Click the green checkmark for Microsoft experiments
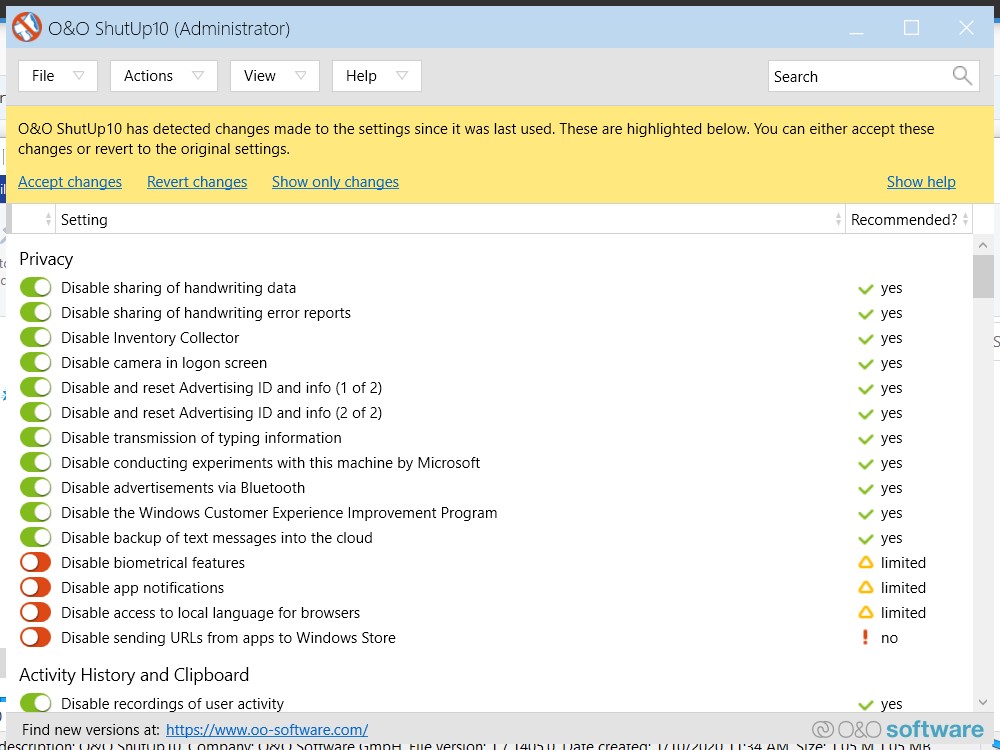The width and height of the screenshot is (1000, 750). click(865, 464)
